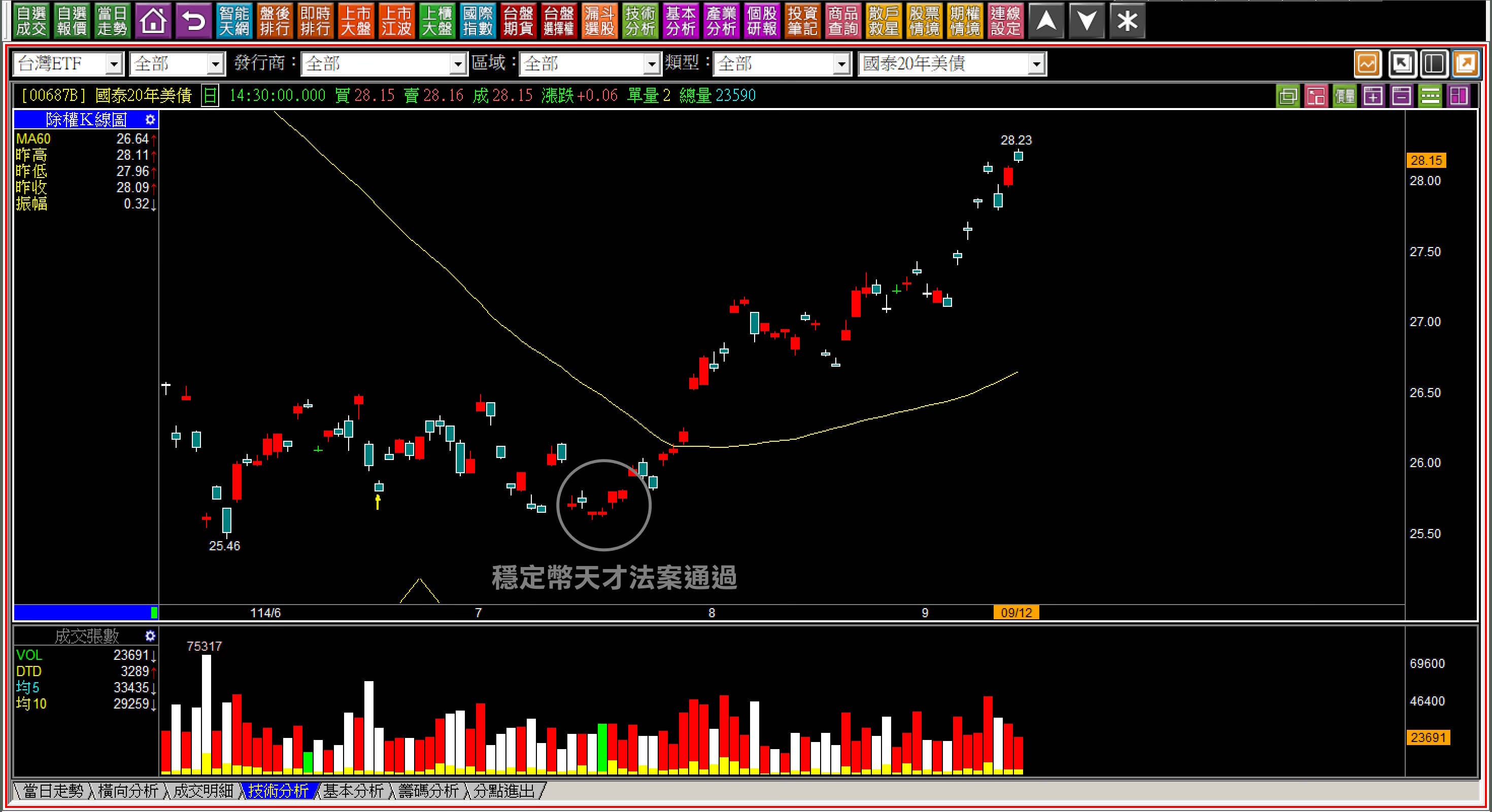Viewport: 1492px width, 812px height.
Task: Click the orange line chart icon
Action: (x=1368, y=64)
